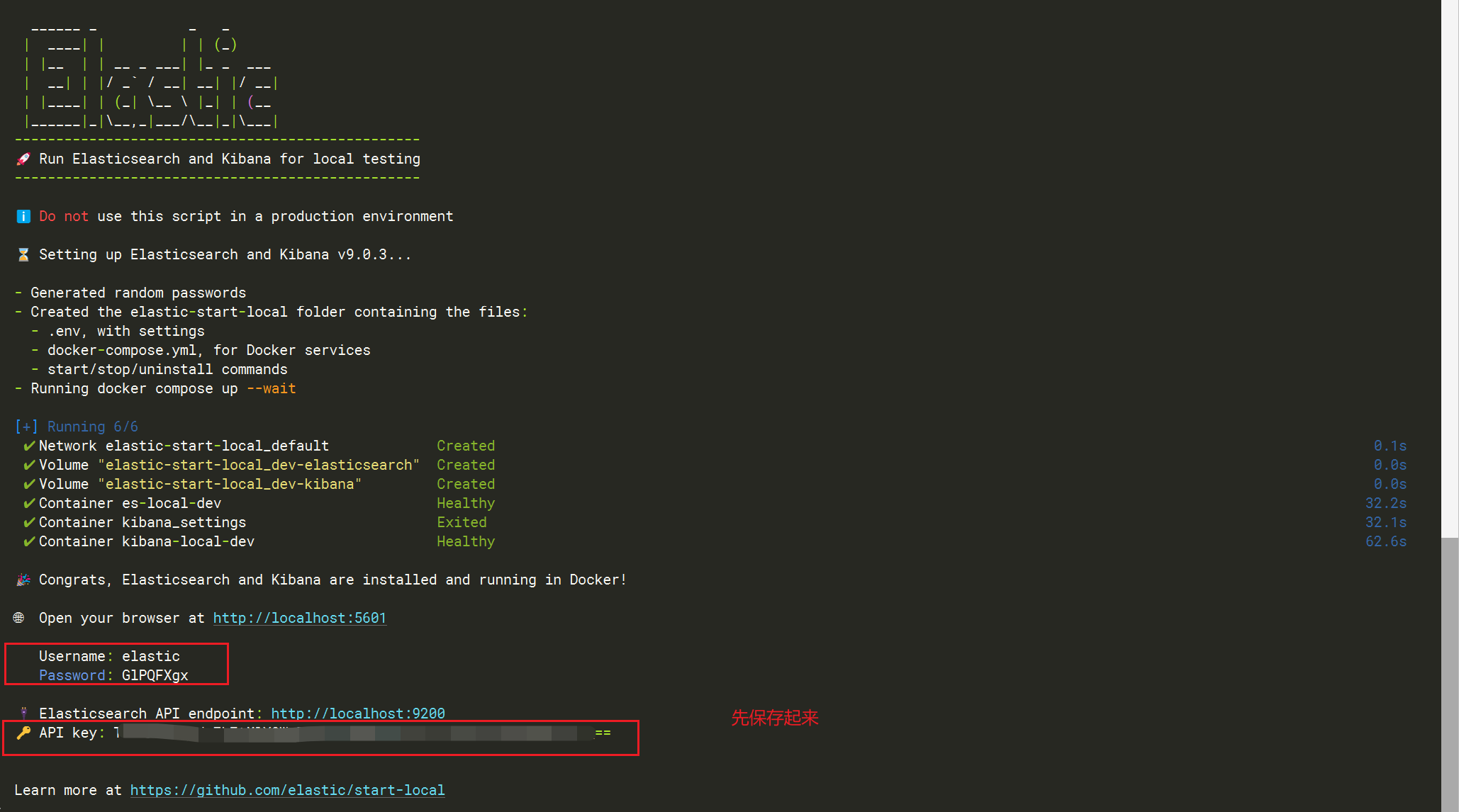
Task: Click 'Created' status on the Network row
Action: [x=466, y=446]
